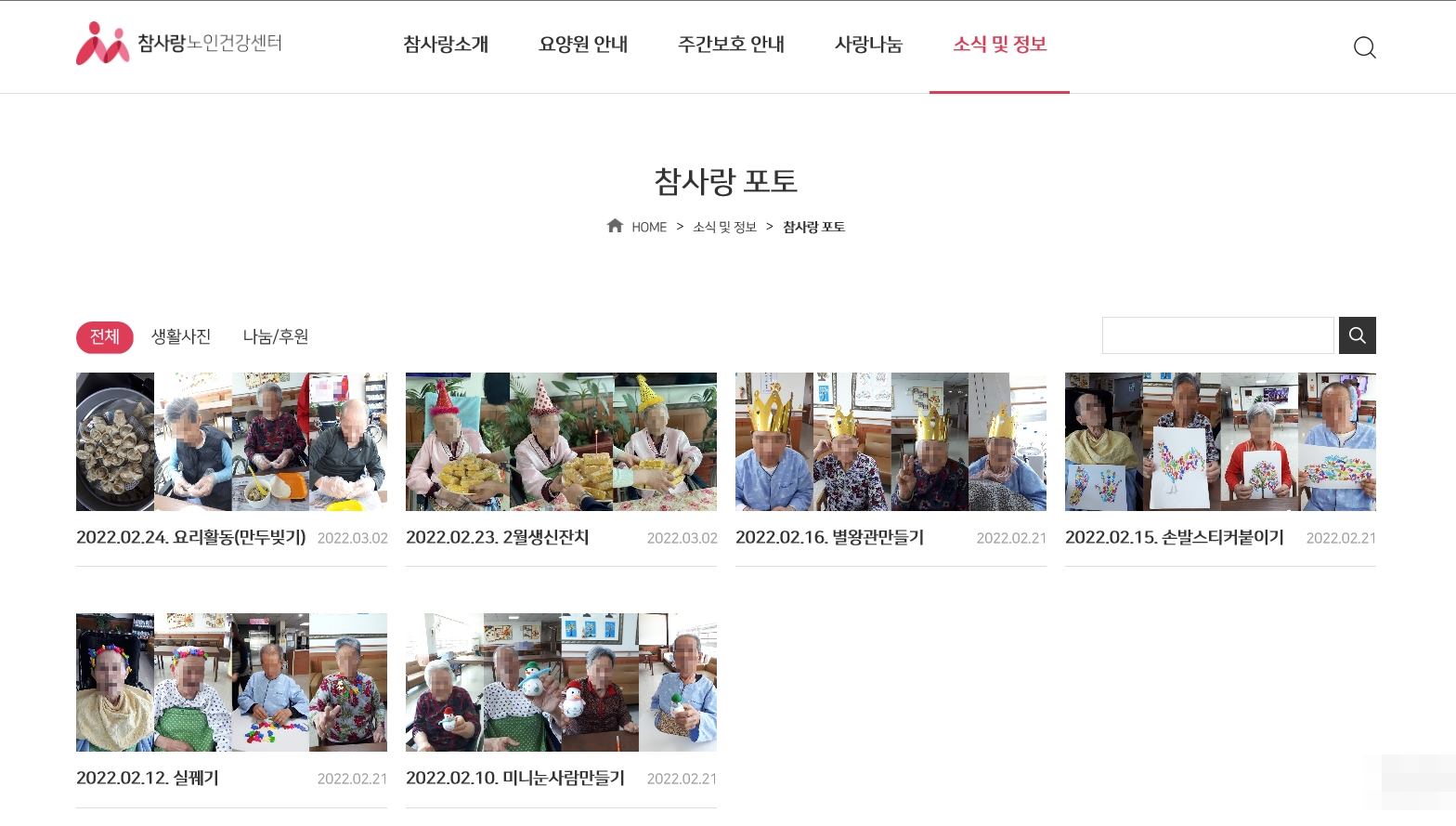Click the home icon in the breadcrumb
This screenshot has width=1456, height=826.
click(x=615, y=226)
